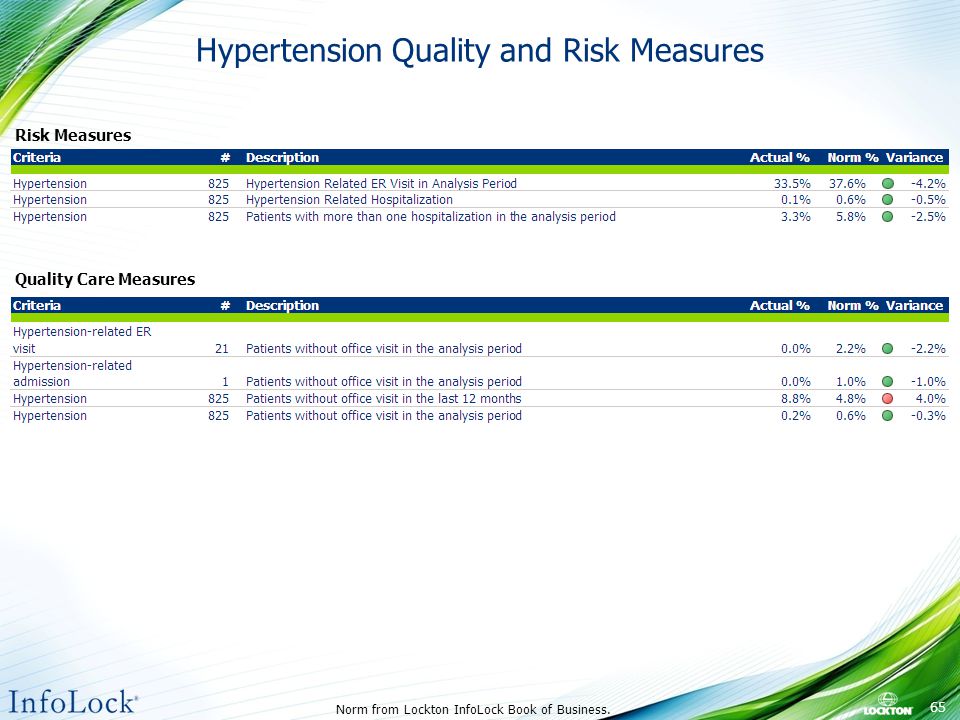The height and width of the screenshot is (720, 960).
Task: Click the Risk Measures heading
Action: coord(73,135)
